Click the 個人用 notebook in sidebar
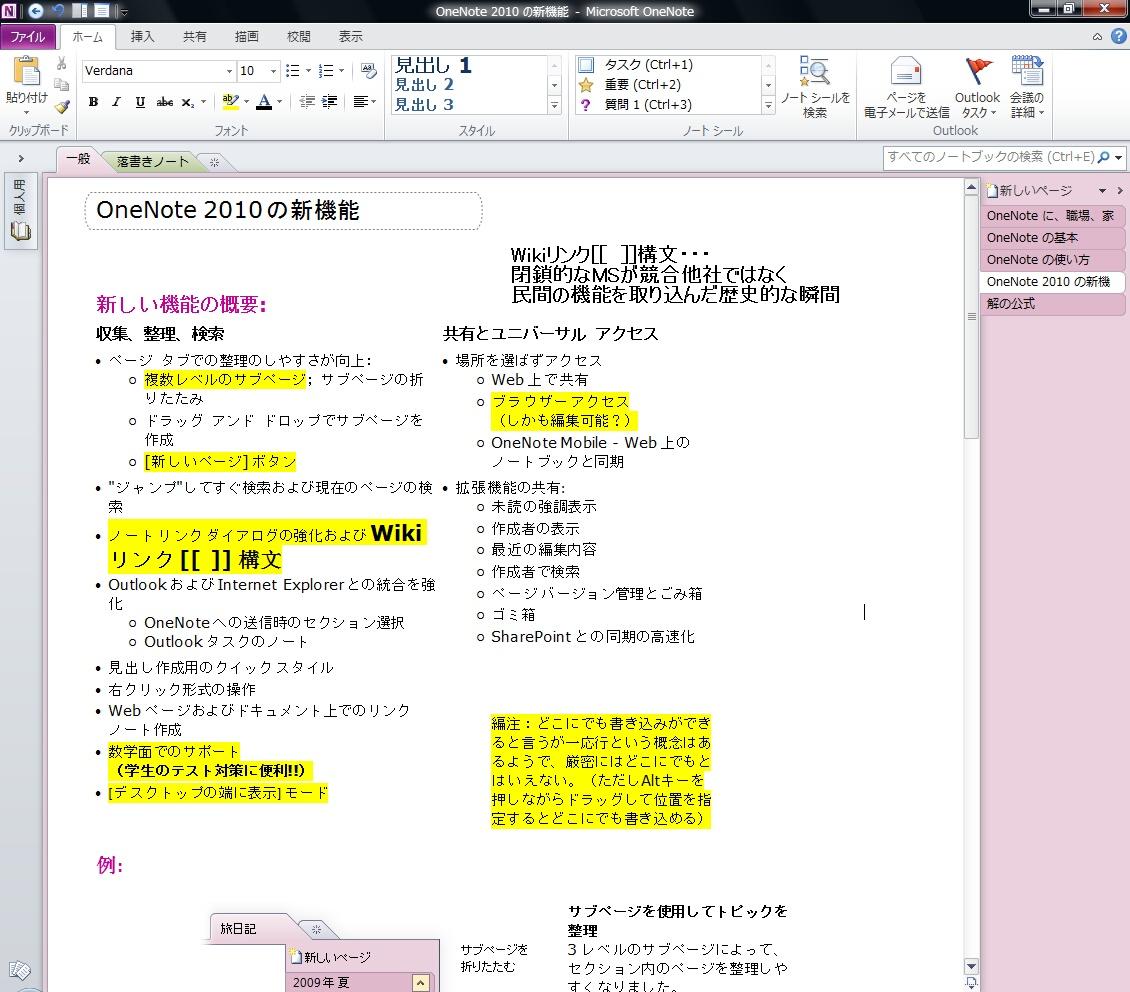This screenshot has width=1130, height=992. [20, 210]
